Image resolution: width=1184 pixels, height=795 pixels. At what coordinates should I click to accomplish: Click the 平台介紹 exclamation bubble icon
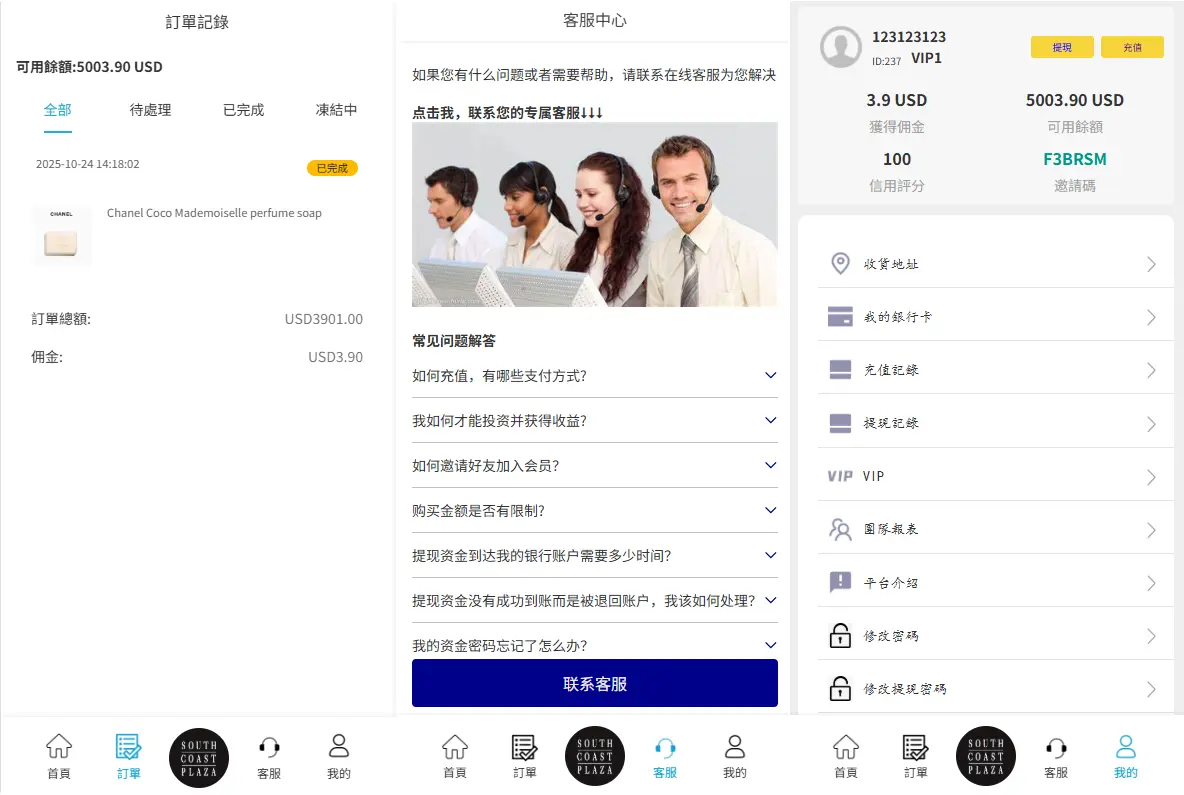[x=840, y=582]
